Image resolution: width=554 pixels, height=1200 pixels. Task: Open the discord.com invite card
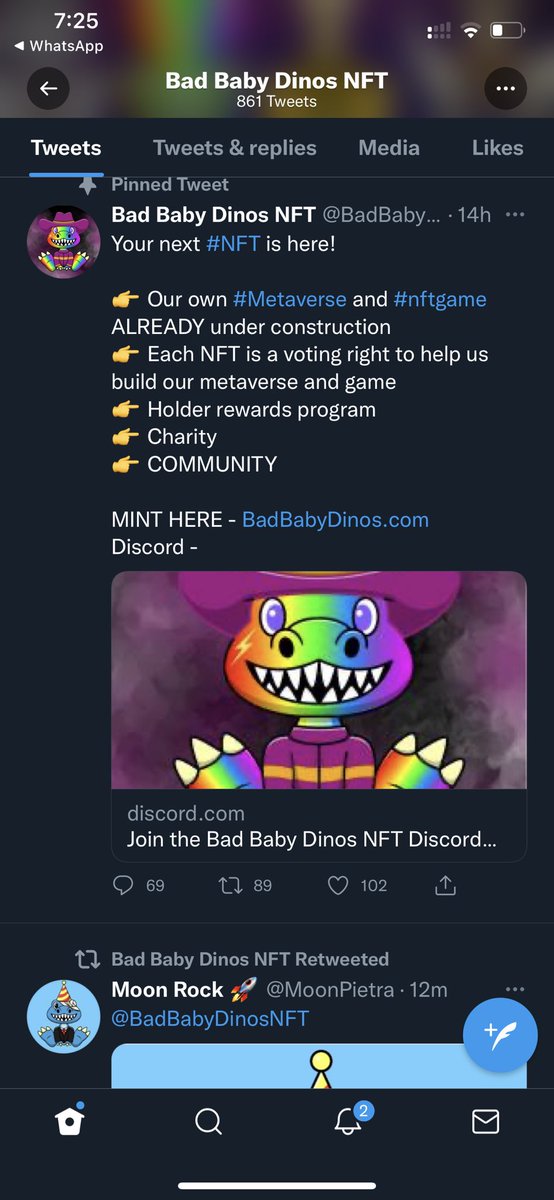319,716
